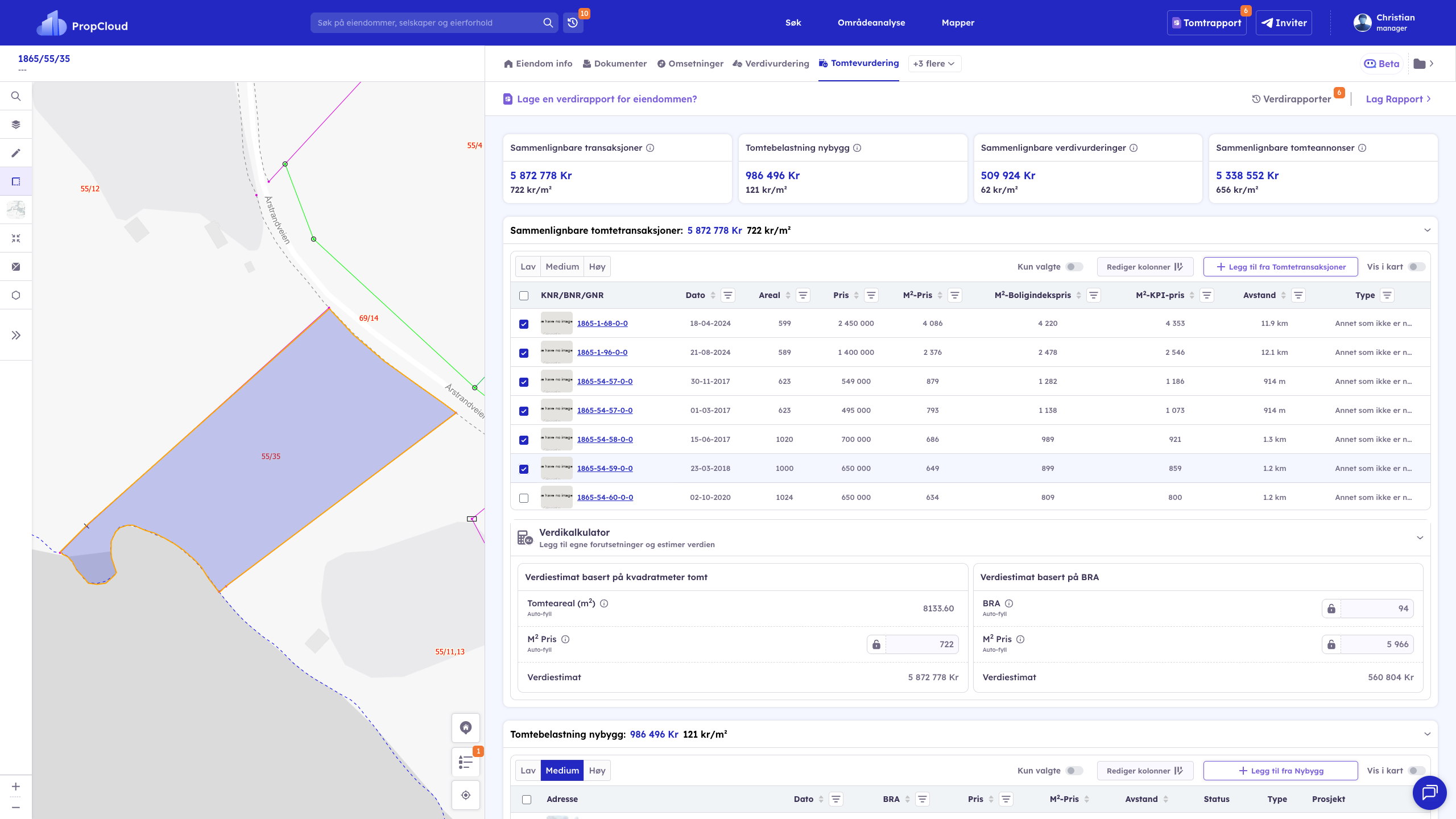Uncheck the row dated 30-11-2017
This screenshot has width=1456, height=819.
click(x=524, y=382)
